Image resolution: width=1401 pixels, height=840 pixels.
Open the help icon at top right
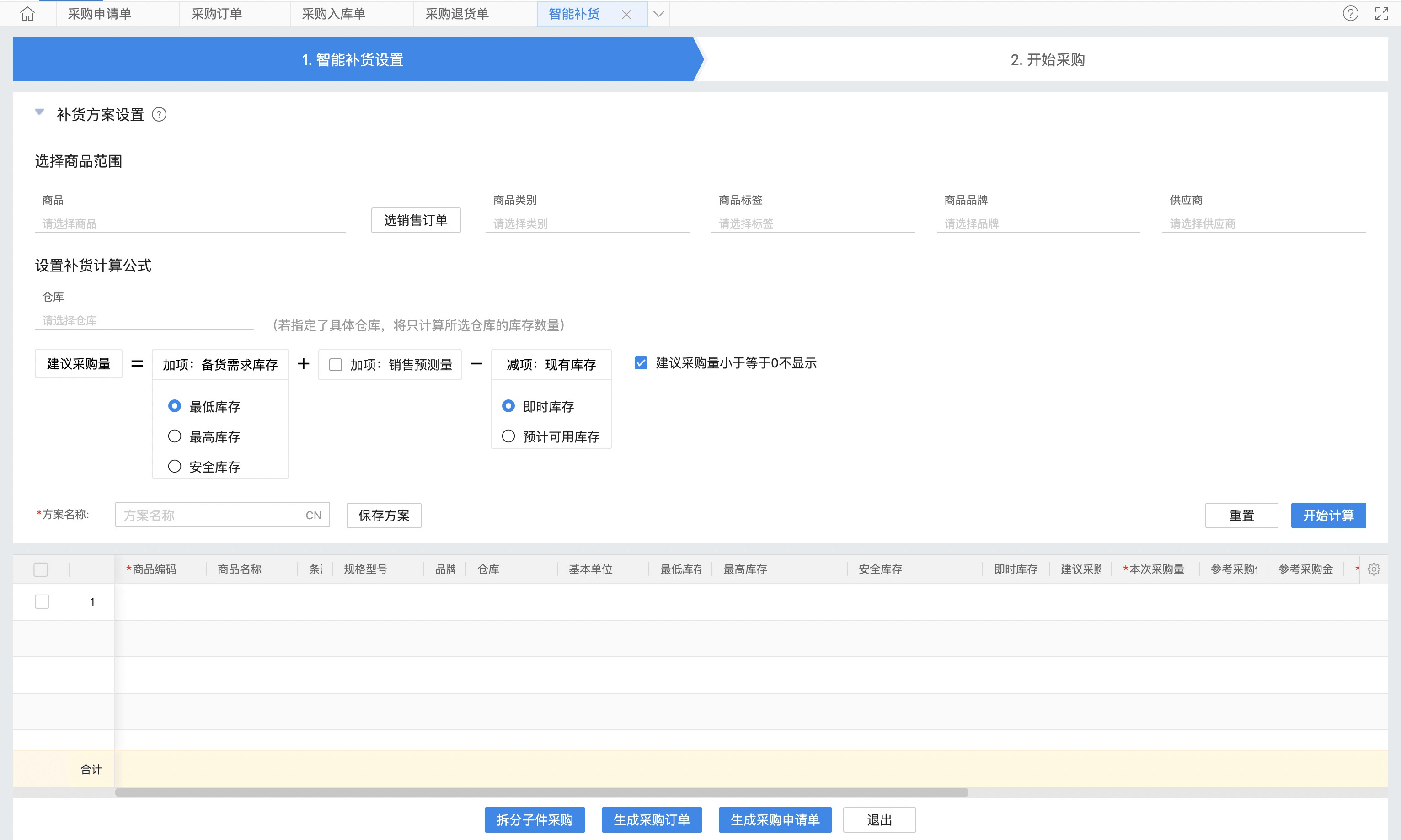1350,14
